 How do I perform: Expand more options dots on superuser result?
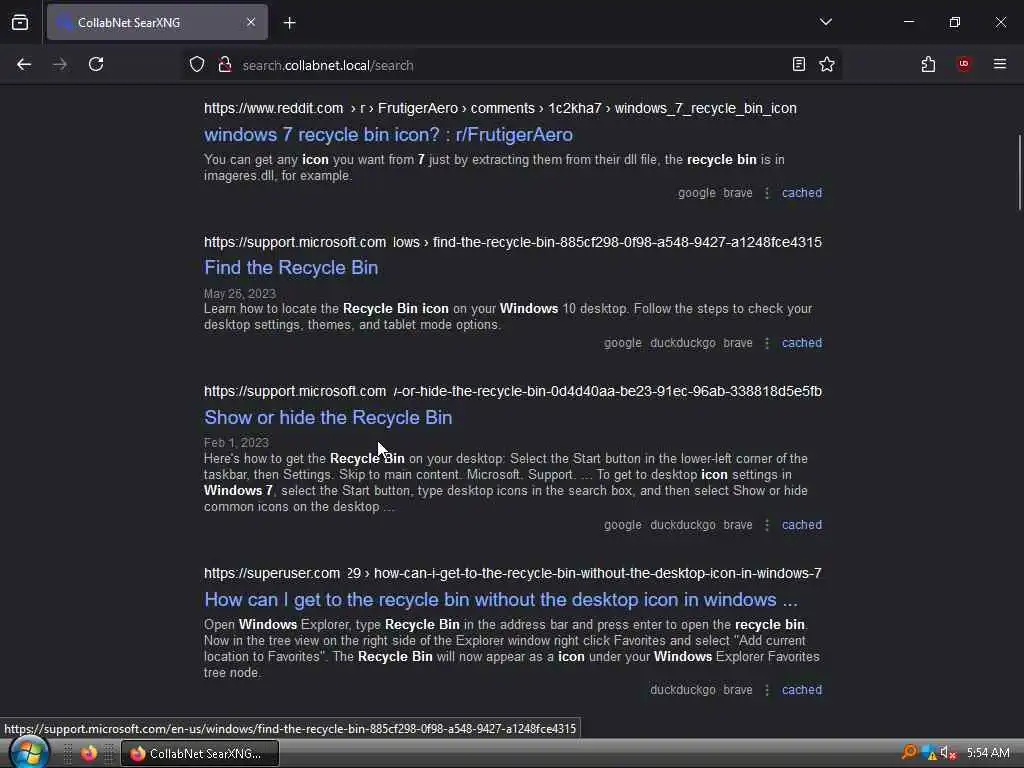click(767, 690)
